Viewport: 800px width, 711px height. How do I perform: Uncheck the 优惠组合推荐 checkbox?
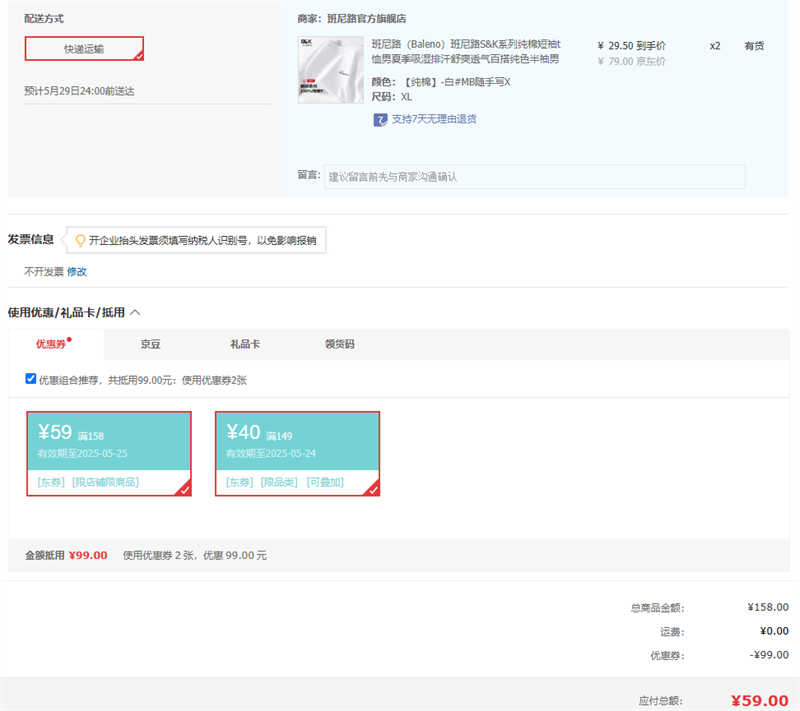pos(31,379)
